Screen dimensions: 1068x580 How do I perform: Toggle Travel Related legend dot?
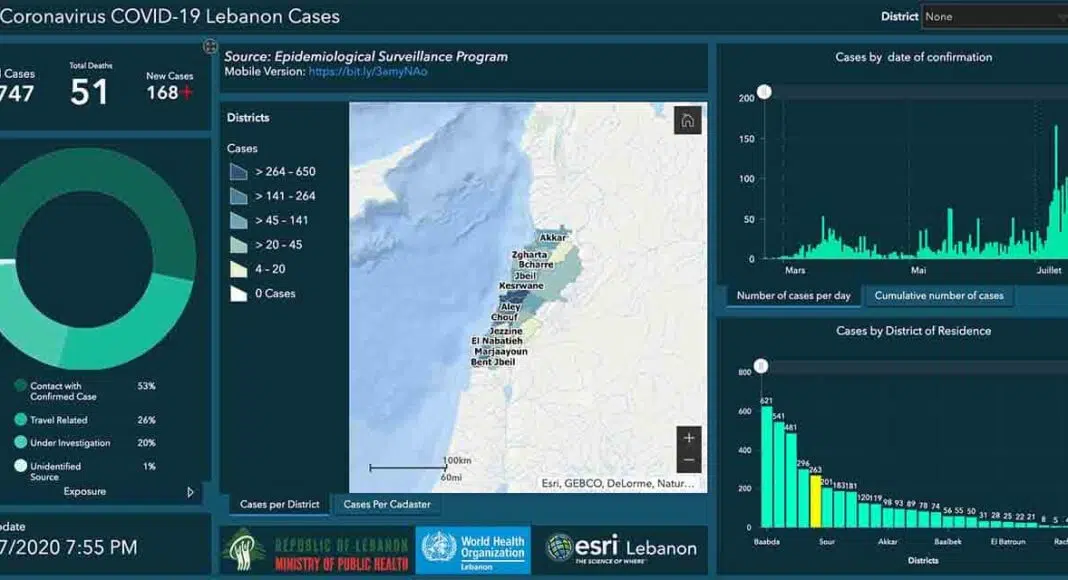[21, 421]
